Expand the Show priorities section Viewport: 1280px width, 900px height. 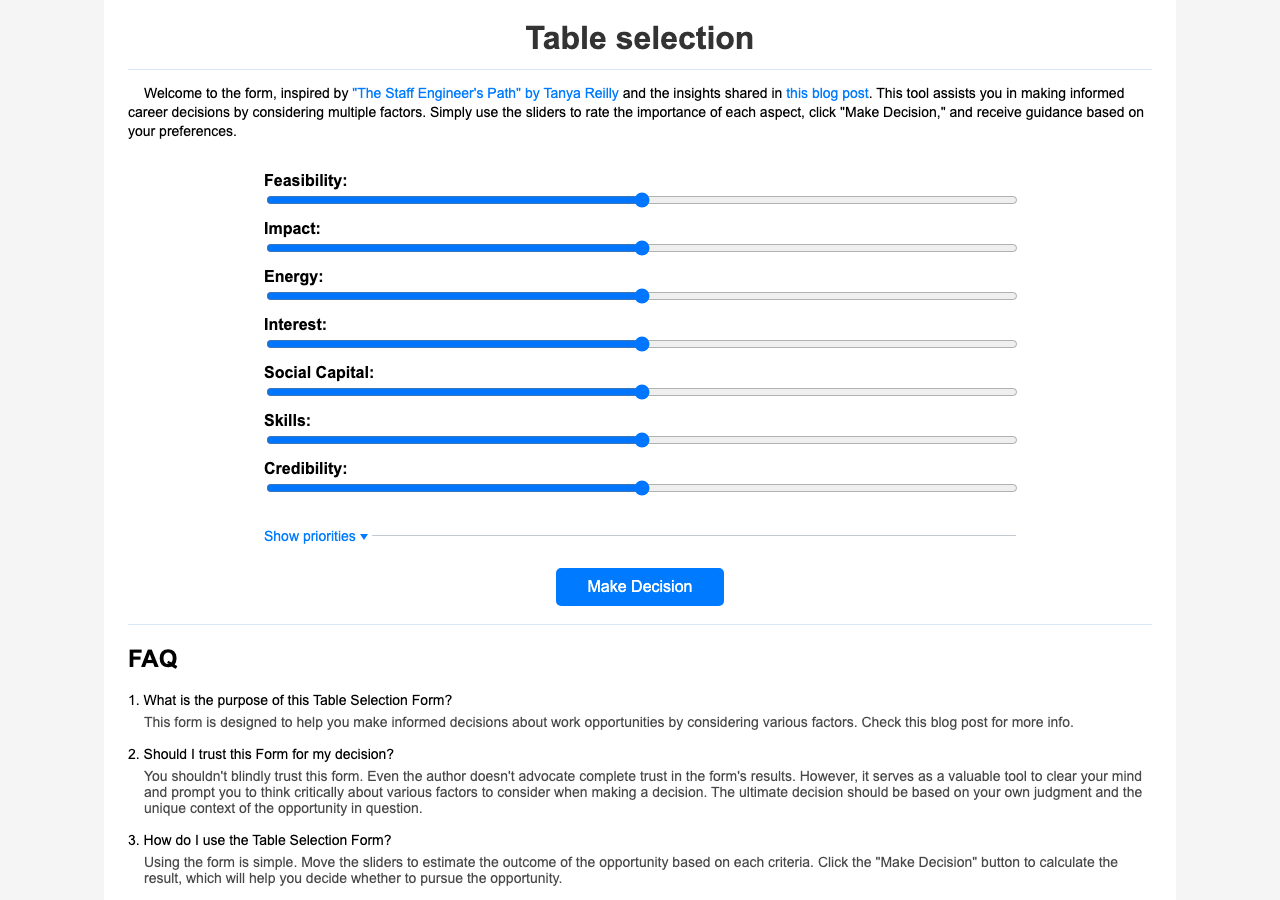[x=310, y=536]
